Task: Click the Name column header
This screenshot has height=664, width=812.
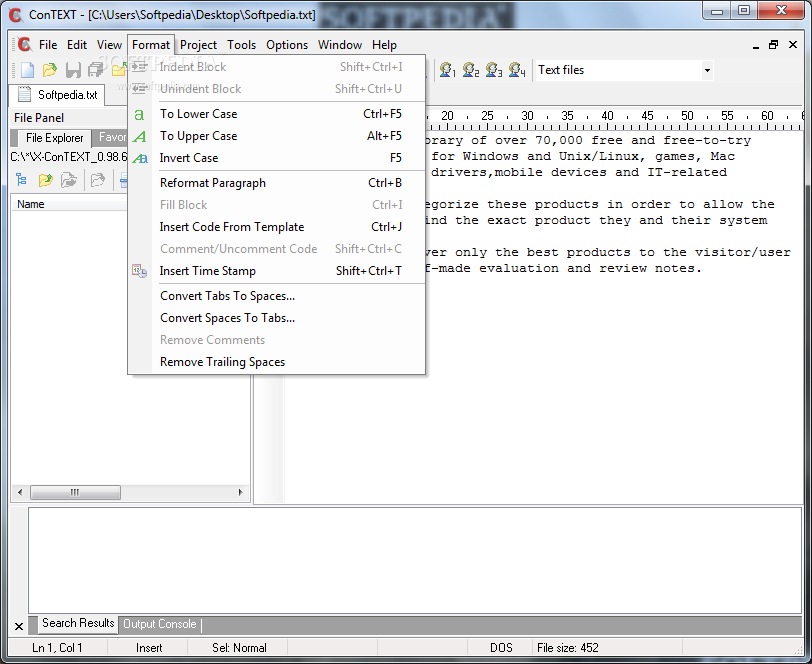Action: tap(69, 204)
